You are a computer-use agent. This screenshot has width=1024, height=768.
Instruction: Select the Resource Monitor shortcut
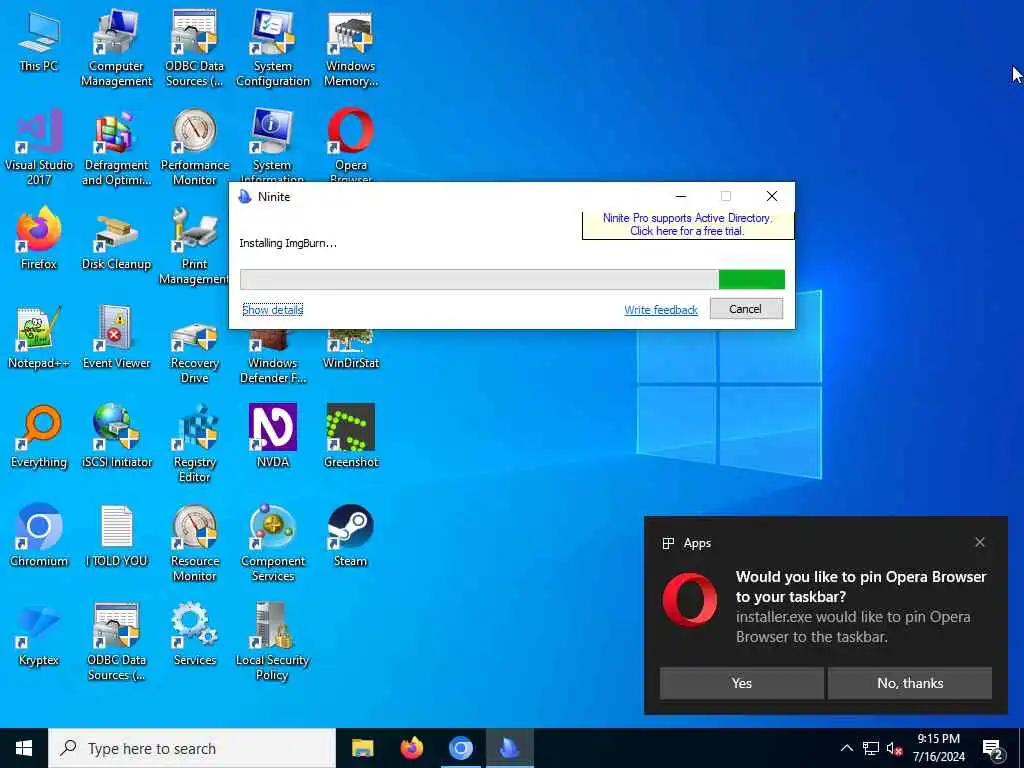pos(195,544)
